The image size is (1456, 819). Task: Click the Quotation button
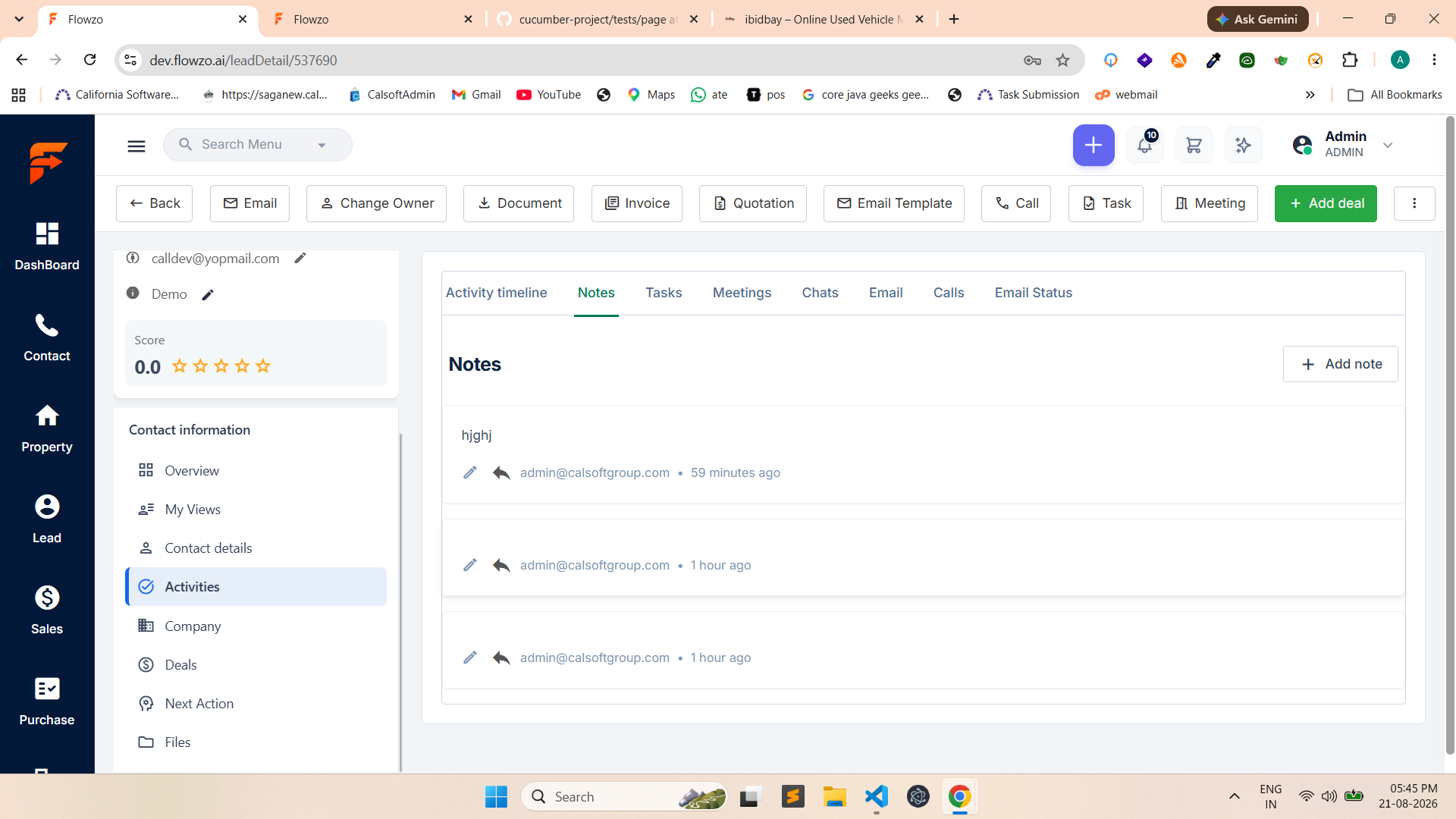tap(752, 203)
